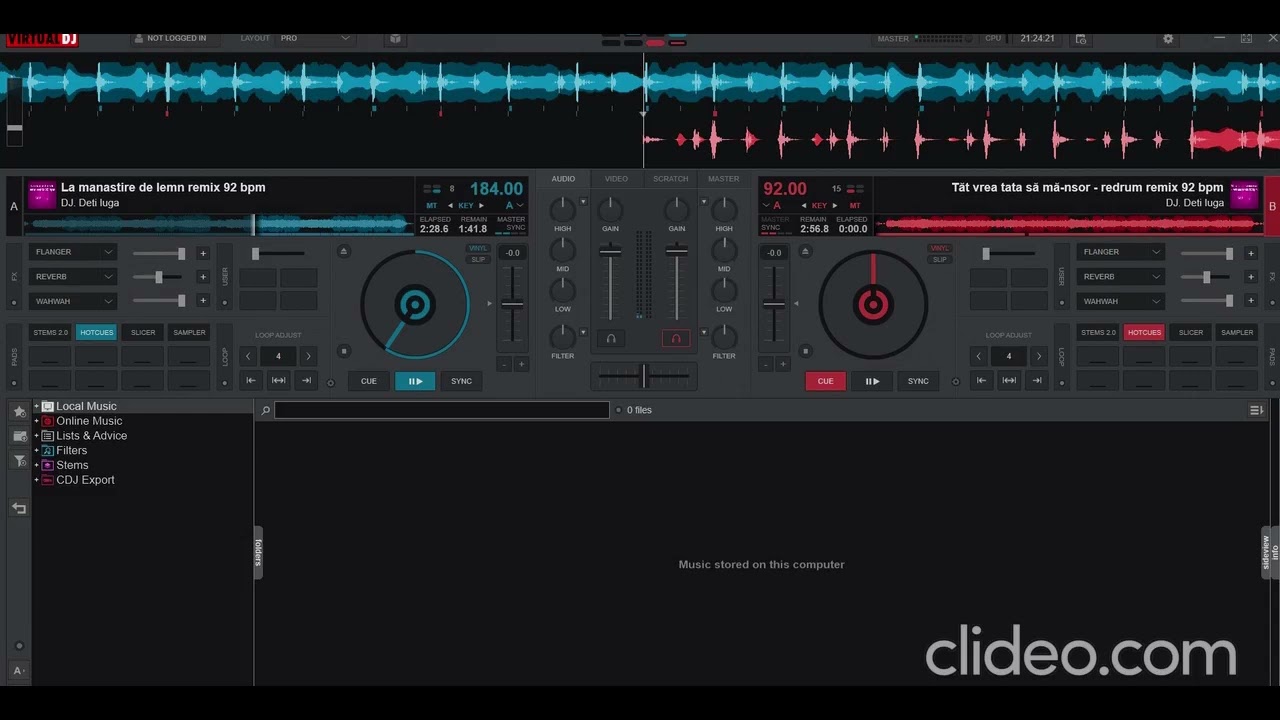The image size is (1280, 720).
Task: Play/pause the right deck B
Action: (x=872, y=381)
